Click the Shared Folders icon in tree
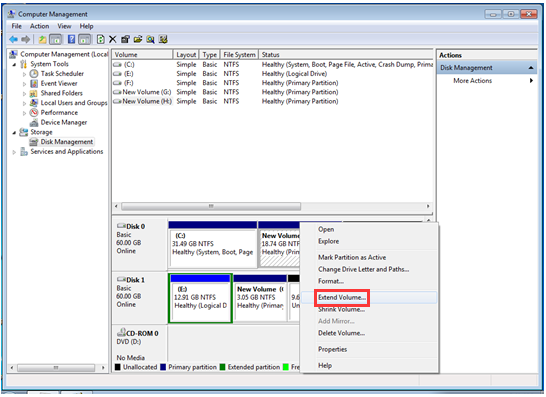 click(x=34, y=93)
